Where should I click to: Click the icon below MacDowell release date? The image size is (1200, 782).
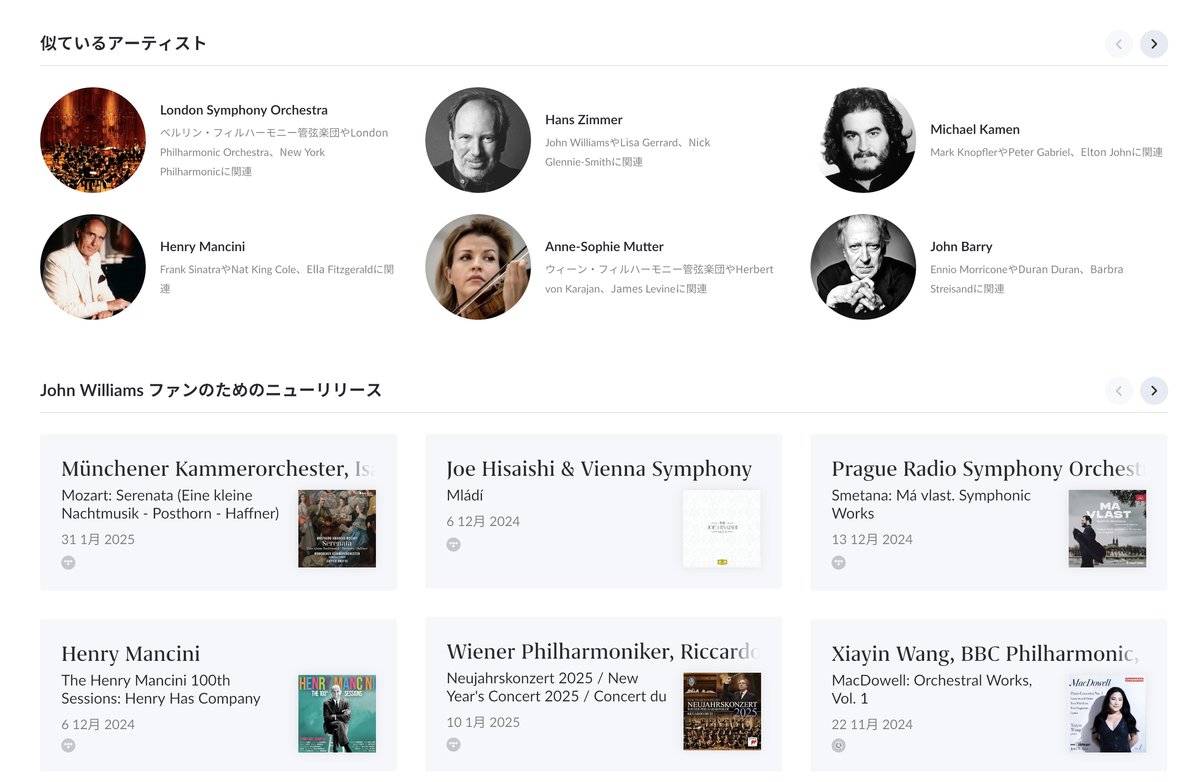(838, 745)
